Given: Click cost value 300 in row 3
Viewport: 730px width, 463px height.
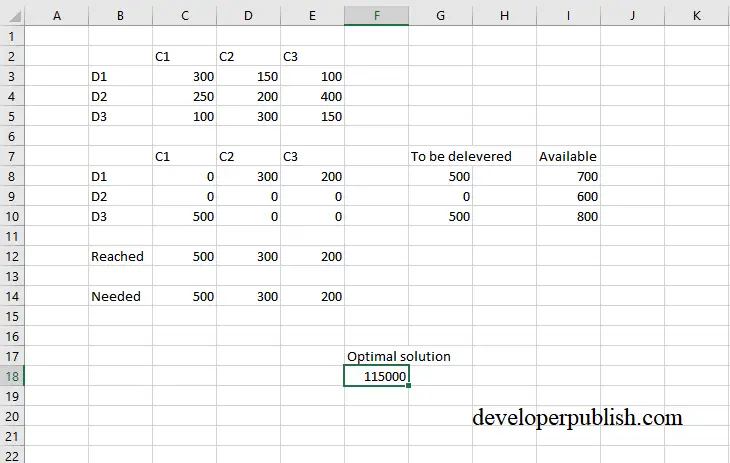Looking at the screenshot, I should coord(203,76).
